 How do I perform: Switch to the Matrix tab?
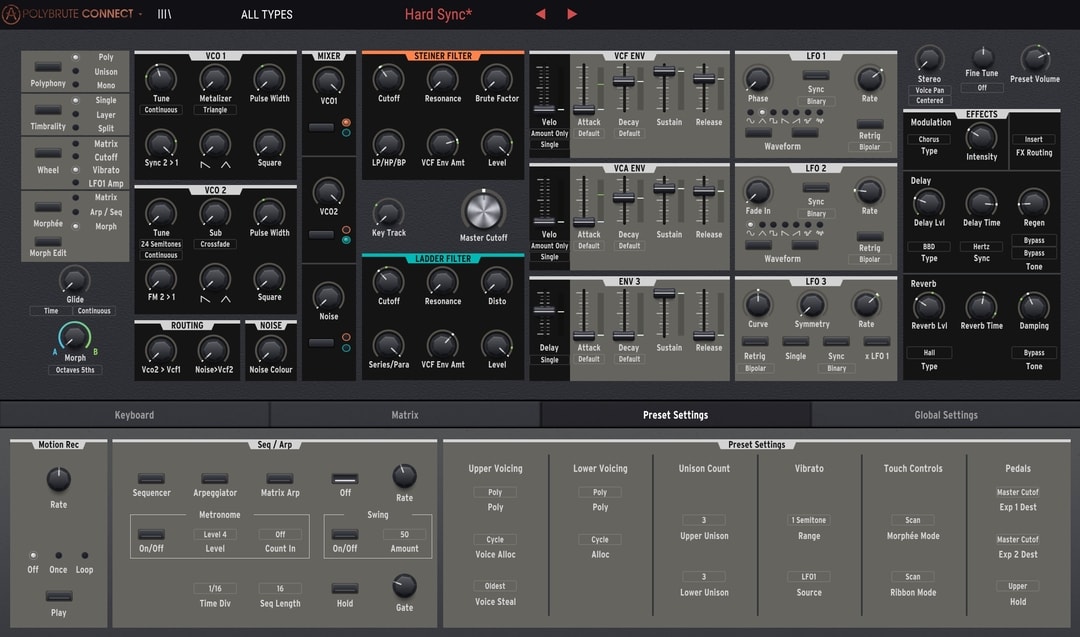pos(405,415)
